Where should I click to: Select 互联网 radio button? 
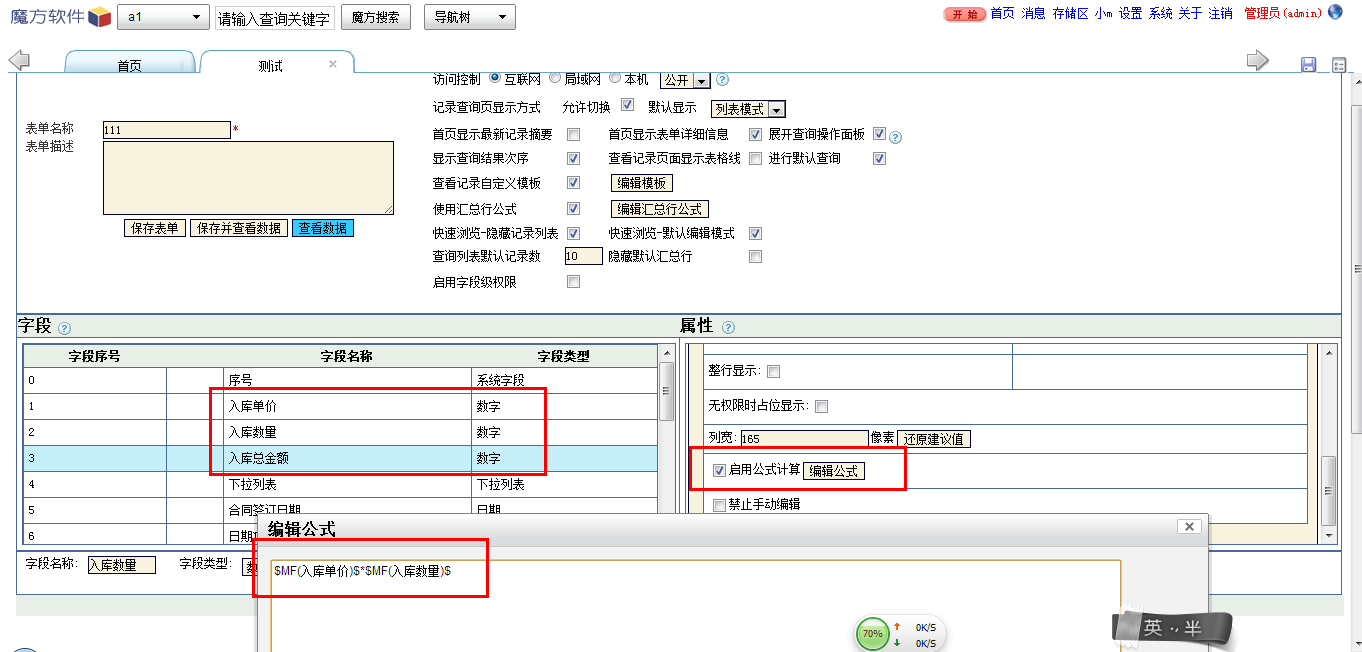495,79
